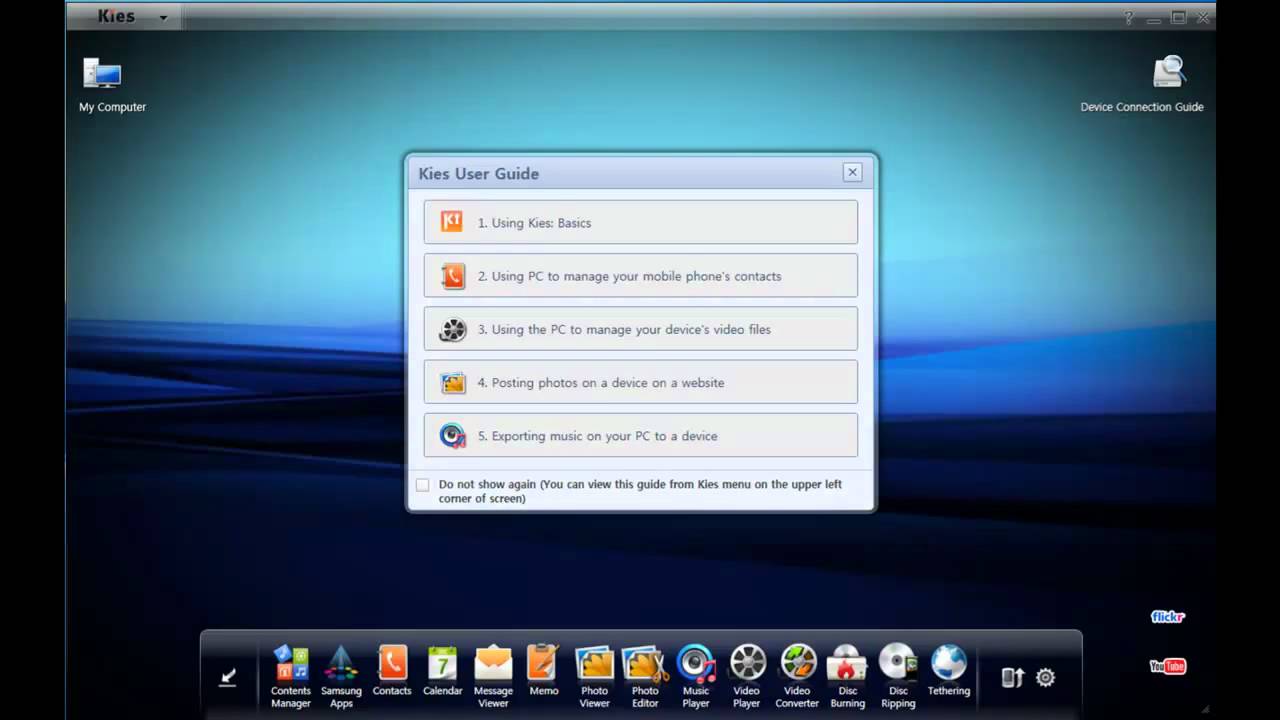Image resolution: width=1280 pixels, height=720 pixels.
Task: Click the device transfer icon in dock
Action: [1012, 677]
